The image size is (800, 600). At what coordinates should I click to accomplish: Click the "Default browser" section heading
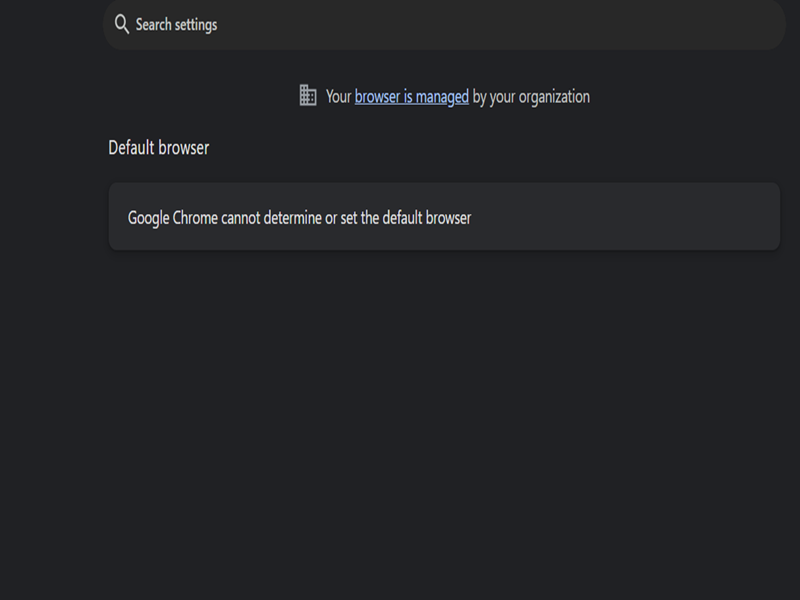coord(159,148)
